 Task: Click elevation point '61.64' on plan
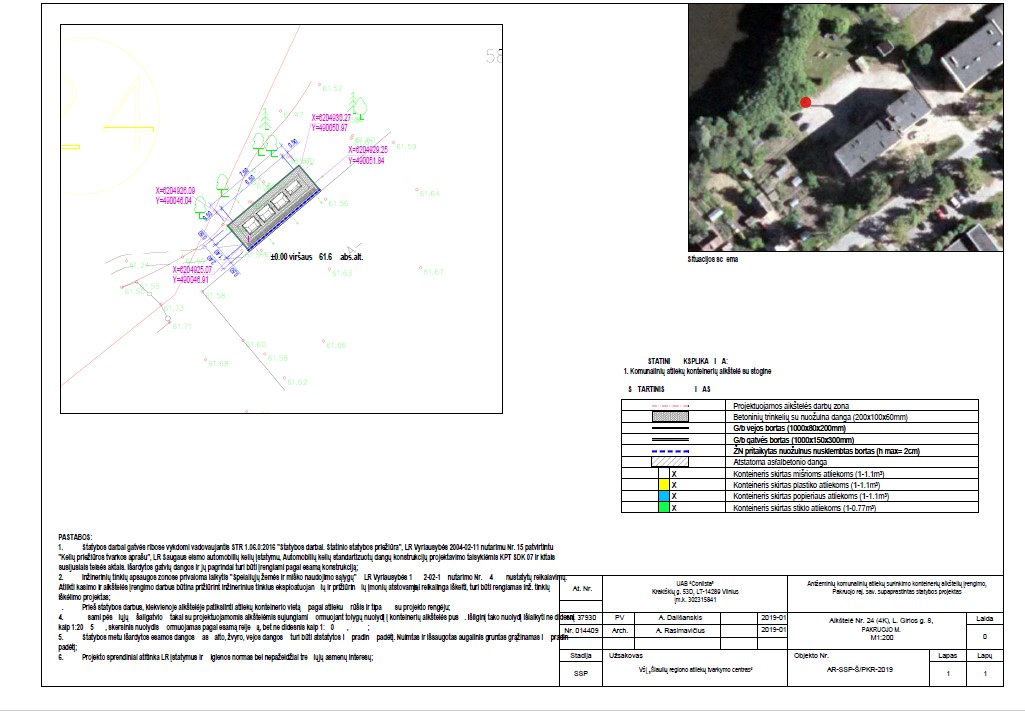click(429, 193)
